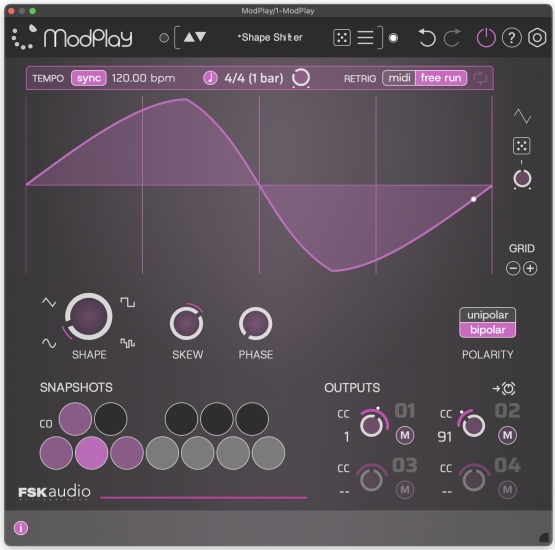Click the output 04 amount knob
The width and height of the screenshot is (555, 550).
tap(474, 479)
